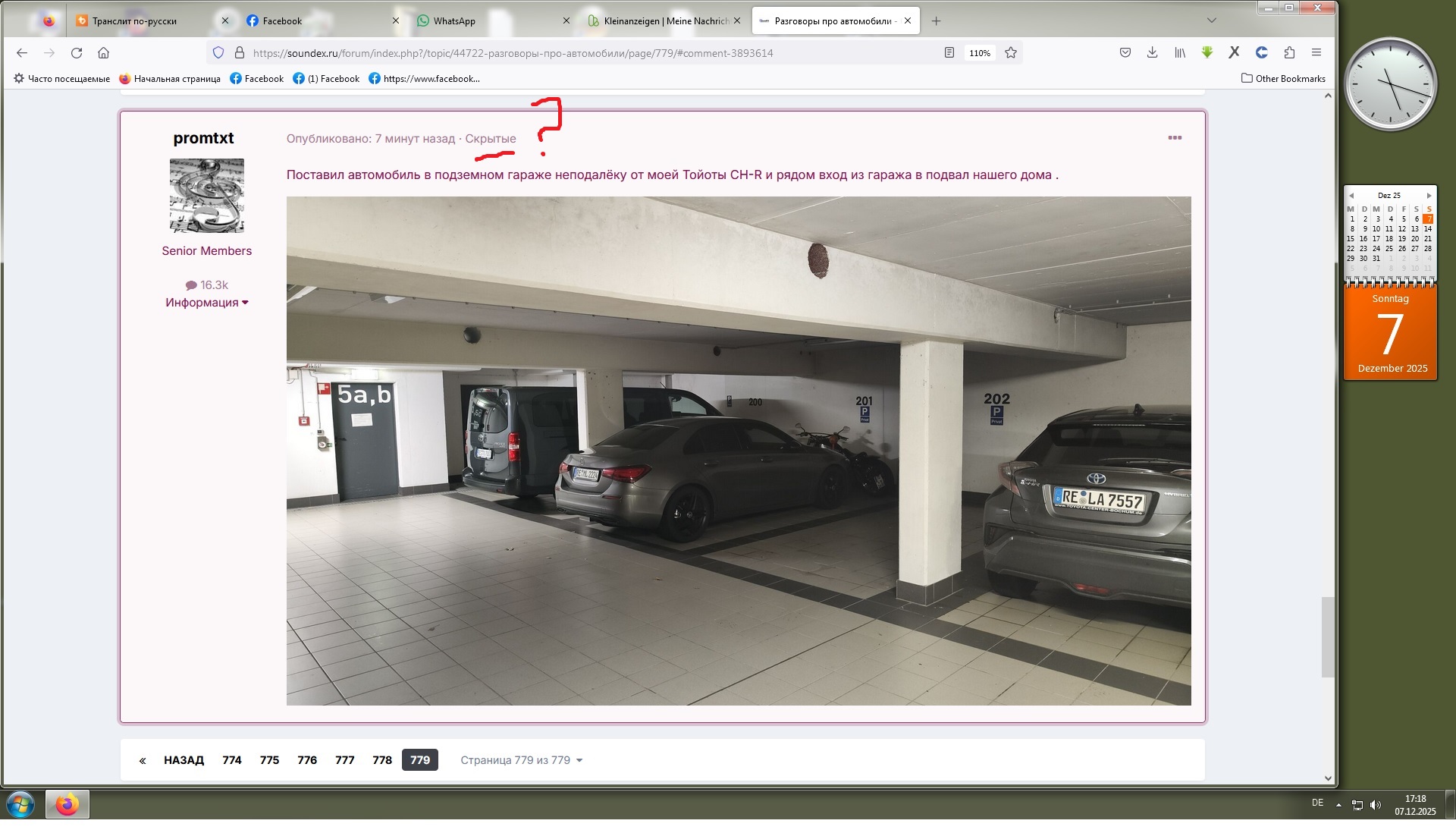
Task: Go to page 778
Action: tap(382, 760)
